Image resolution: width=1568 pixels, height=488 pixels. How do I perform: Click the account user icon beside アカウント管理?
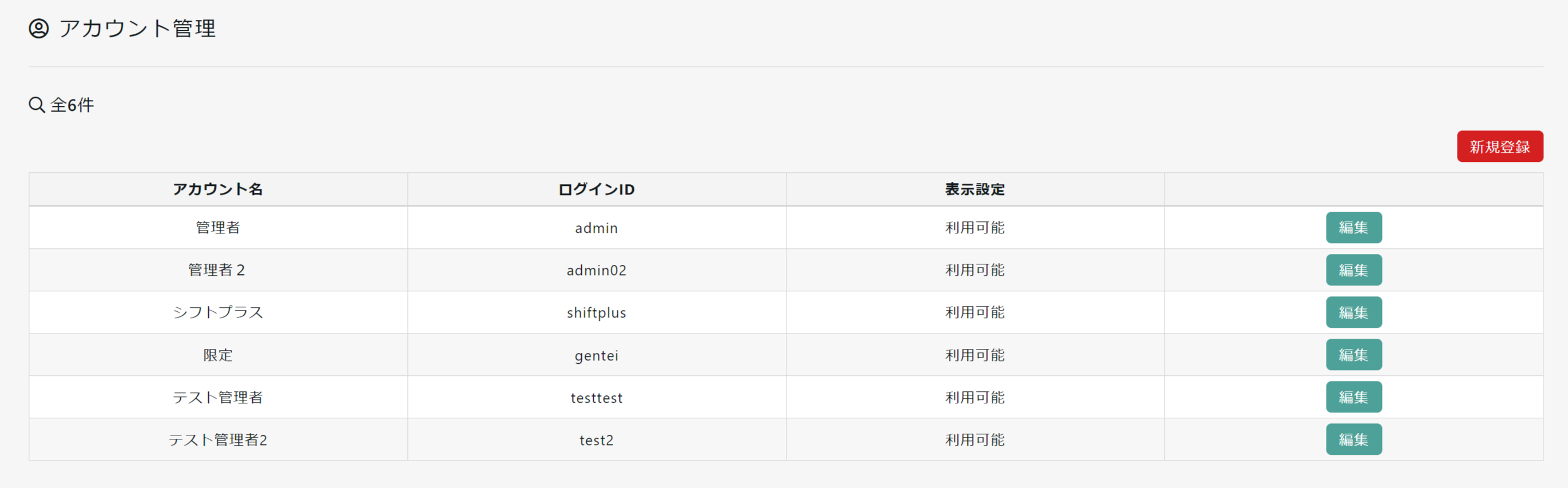(39, 29)
